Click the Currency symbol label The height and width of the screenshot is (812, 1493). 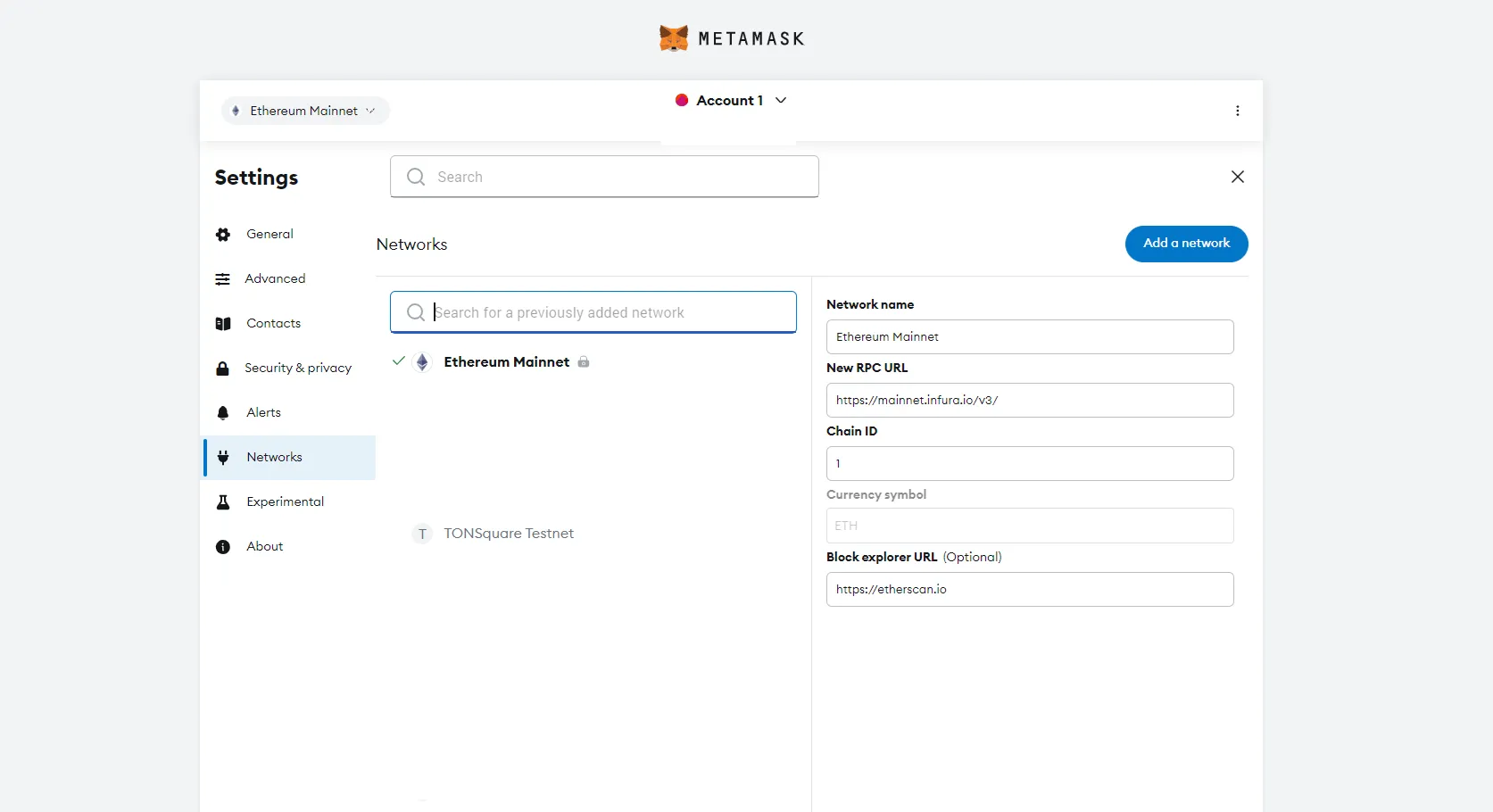pyautogui.click(x=876, y=494)
